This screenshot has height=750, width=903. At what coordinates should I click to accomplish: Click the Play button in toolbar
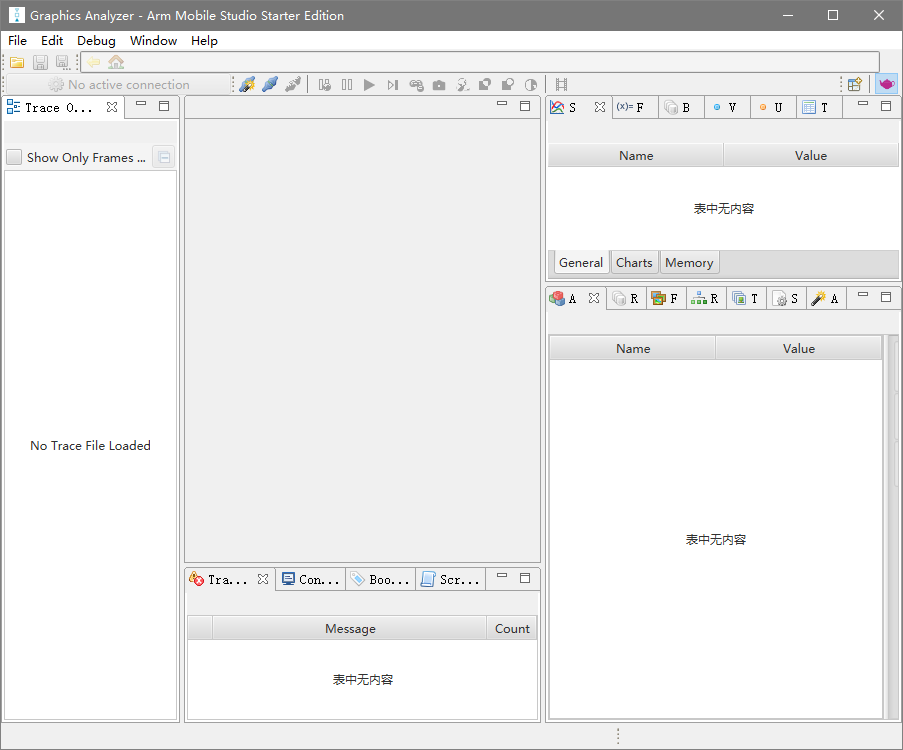pos(369,85)
